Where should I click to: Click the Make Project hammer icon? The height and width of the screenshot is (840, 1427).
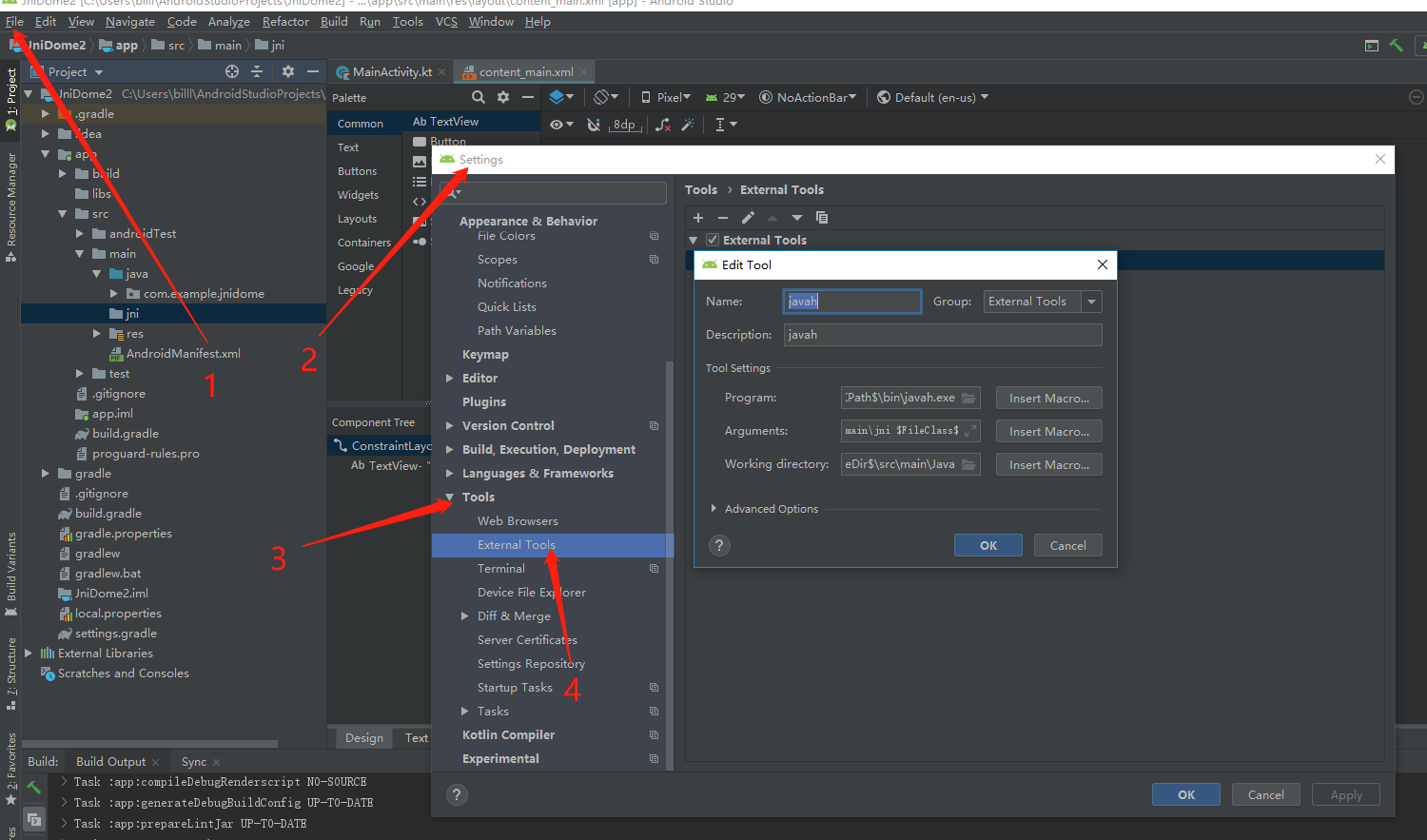[x=1397, y=45]
